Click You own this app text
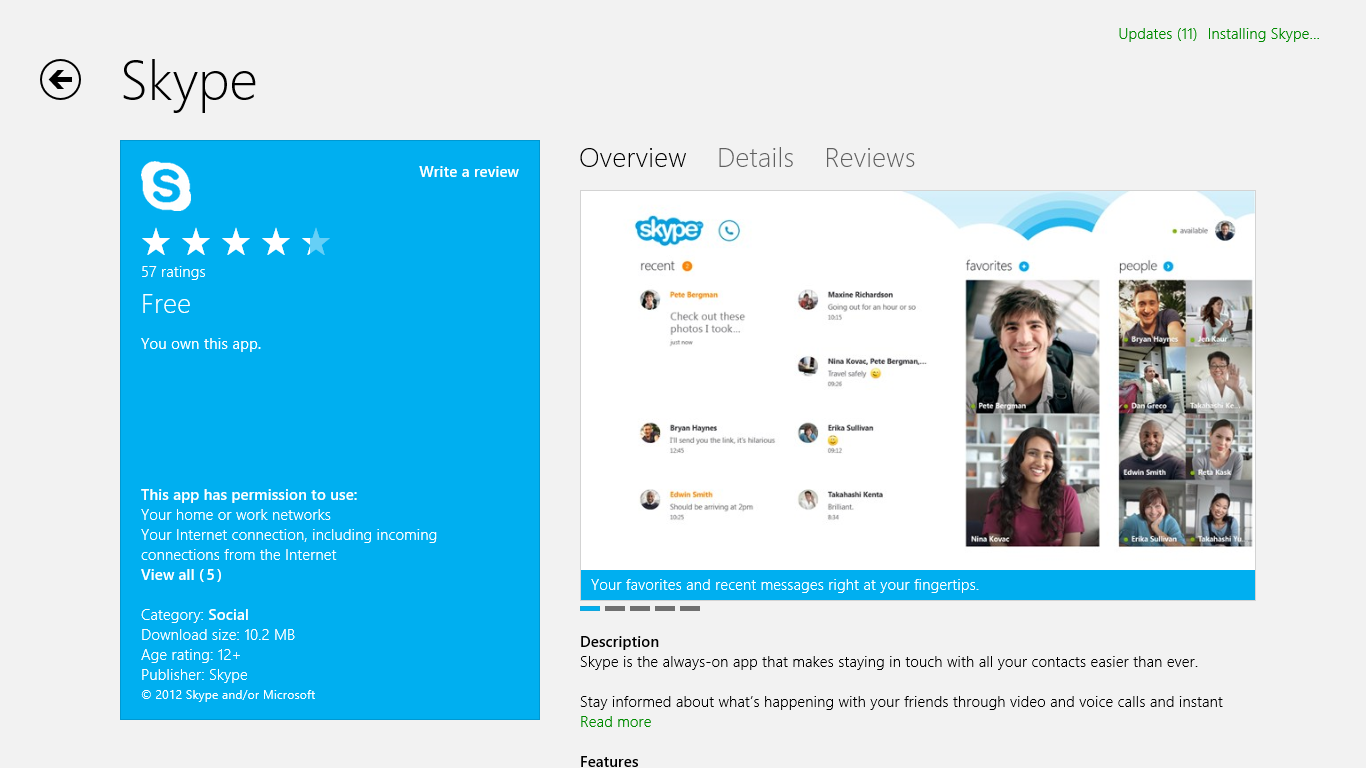This screenshot has width=1366, height=768. (201, 344)
